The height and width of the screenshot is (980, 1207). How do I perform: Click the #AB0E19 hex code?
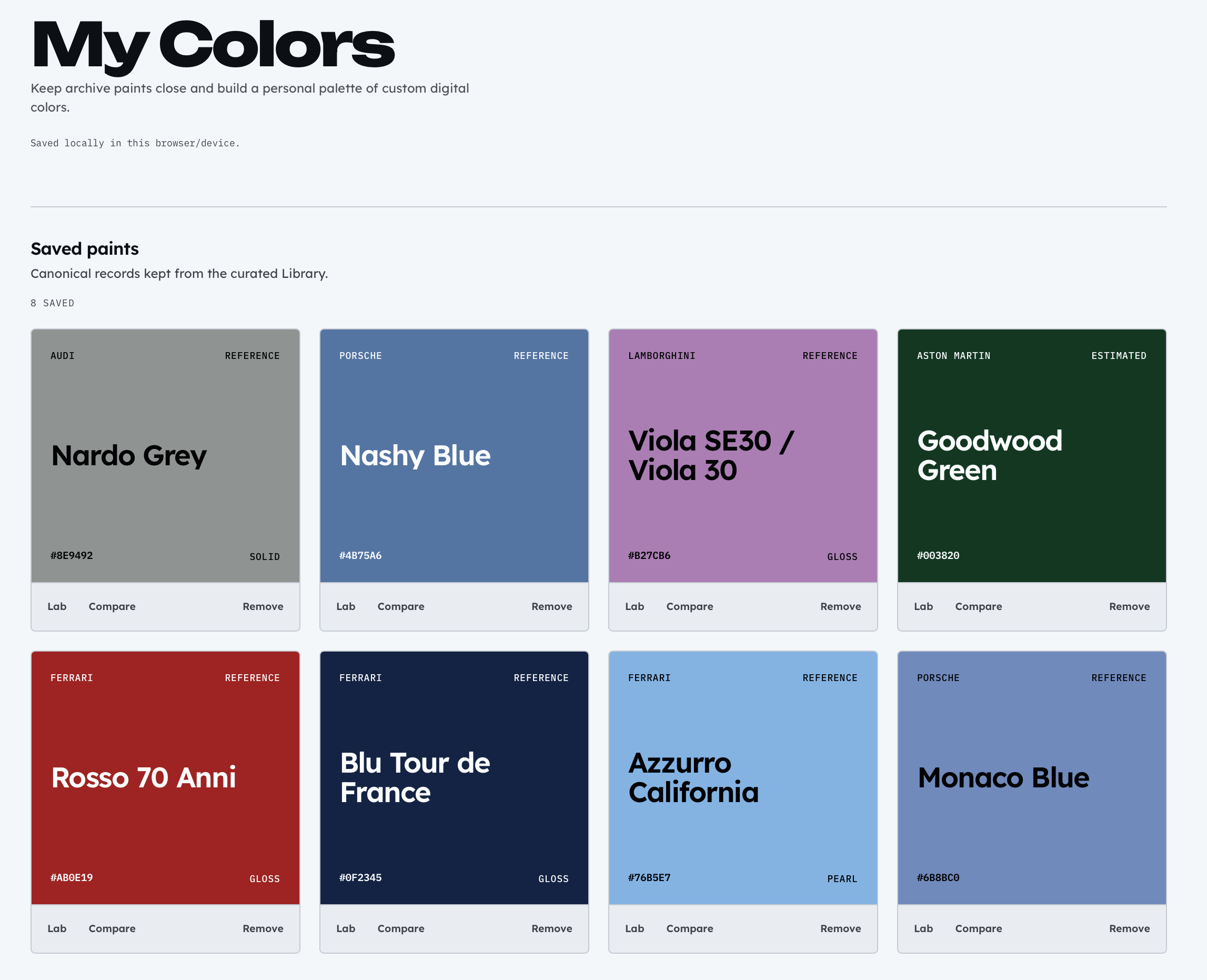point(72,878)
